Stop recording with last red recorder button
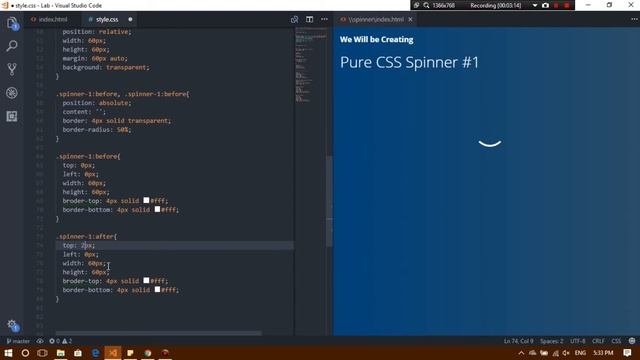Viewport: 640px width, 360px height. click(567, 5)
